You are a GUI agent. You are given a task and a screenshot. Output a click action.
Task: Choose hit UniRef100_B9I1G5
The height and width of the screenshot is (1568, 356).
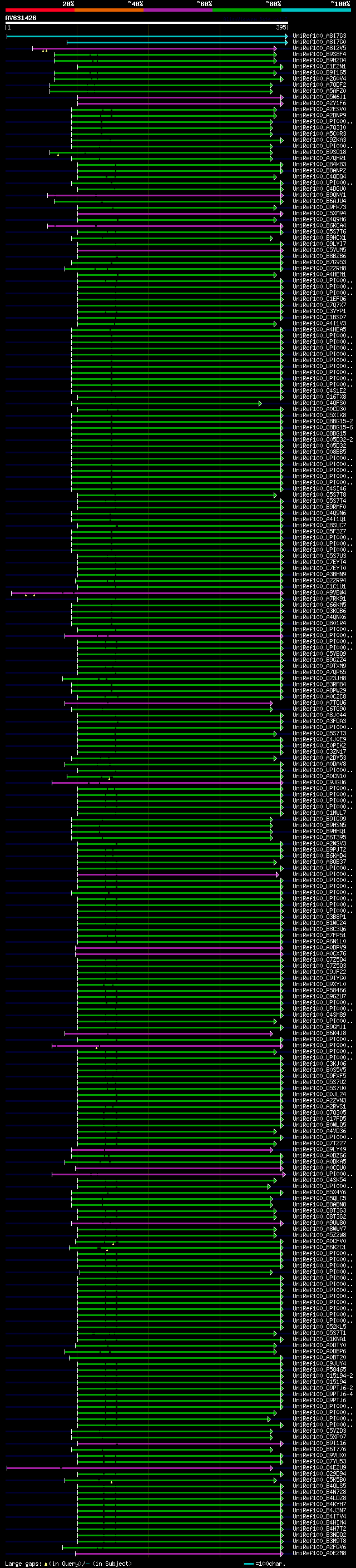(x=319, y=72)
